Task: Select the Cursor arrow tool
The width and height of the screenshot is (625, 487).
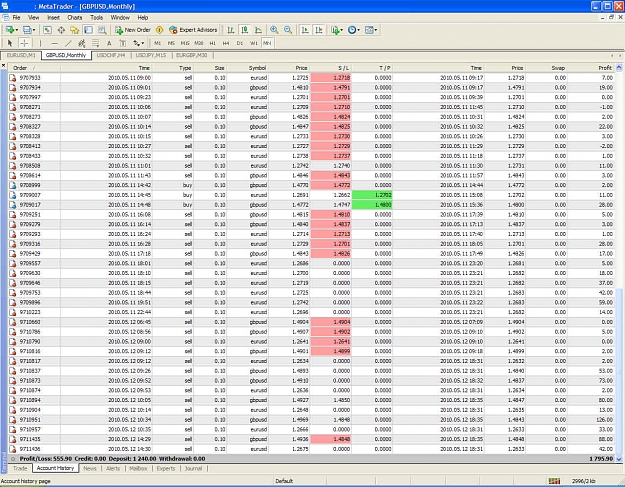Action: (x=10, y=43)
